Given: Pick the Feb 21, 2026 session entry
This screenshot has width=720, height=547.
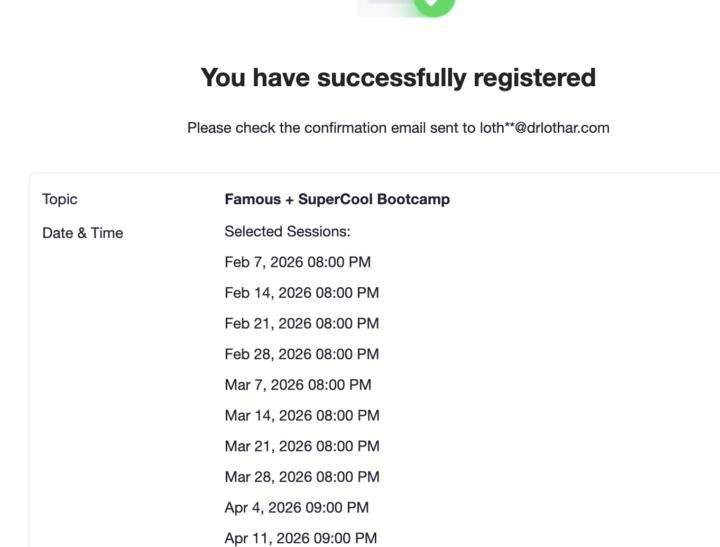Looking at the screenshot, I should (302, 323).
